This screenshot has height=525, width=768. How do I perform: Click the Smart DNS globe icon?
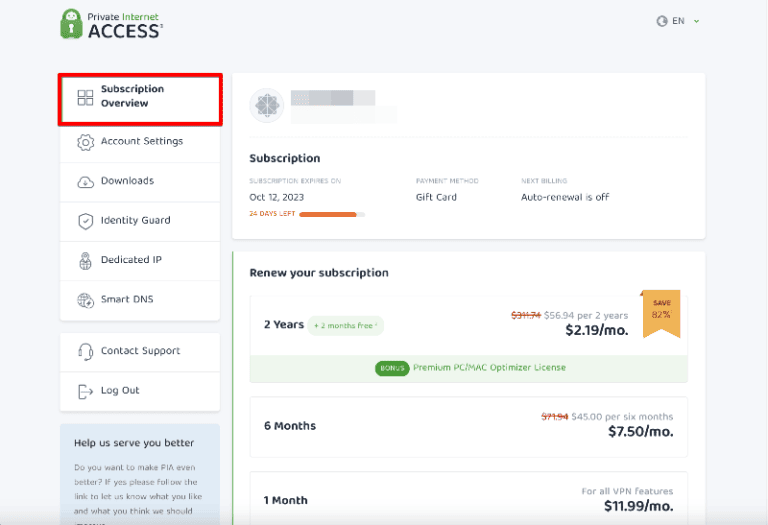click(85, 300)
